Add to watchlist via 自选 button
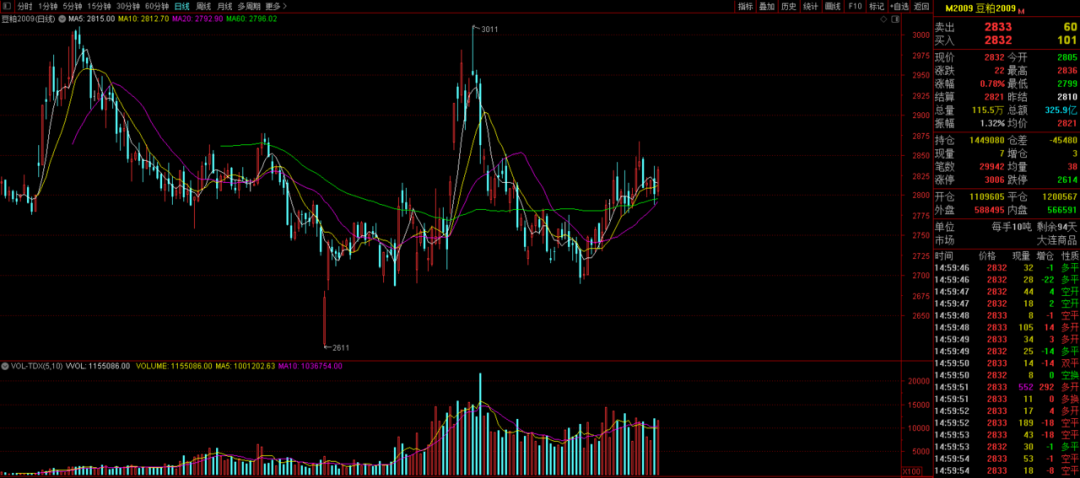This screenshot has height=478, width=1080. click(x=899, y=6)
